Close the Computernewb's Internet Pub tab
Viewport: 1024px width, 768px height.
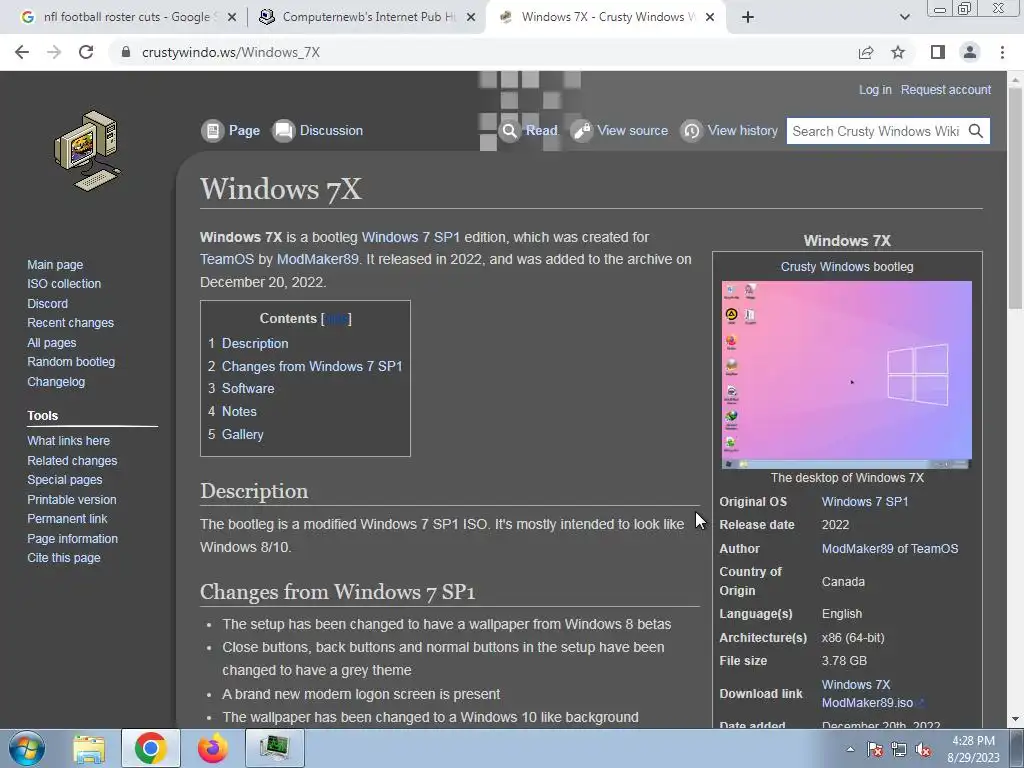[x=471, y=17]
